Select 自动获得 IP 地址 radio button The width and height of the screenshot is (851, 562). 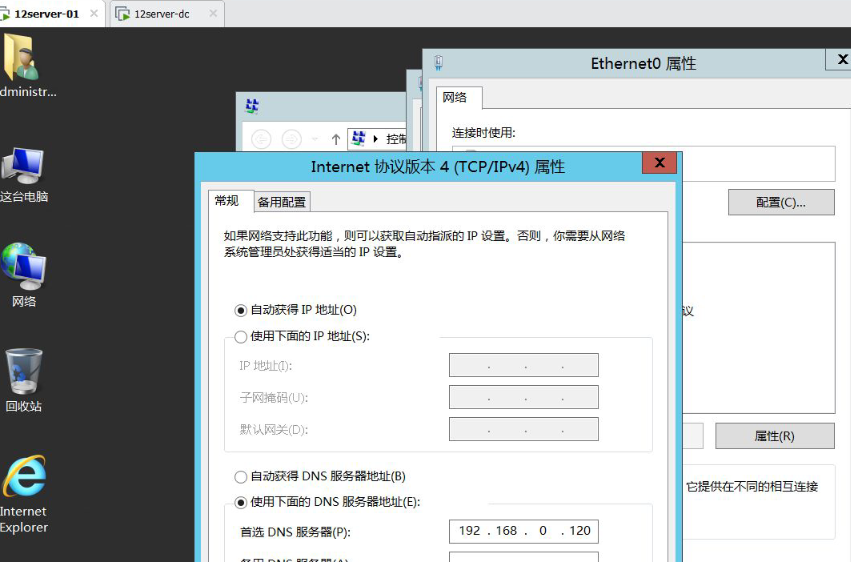click(x=240, y=310)
